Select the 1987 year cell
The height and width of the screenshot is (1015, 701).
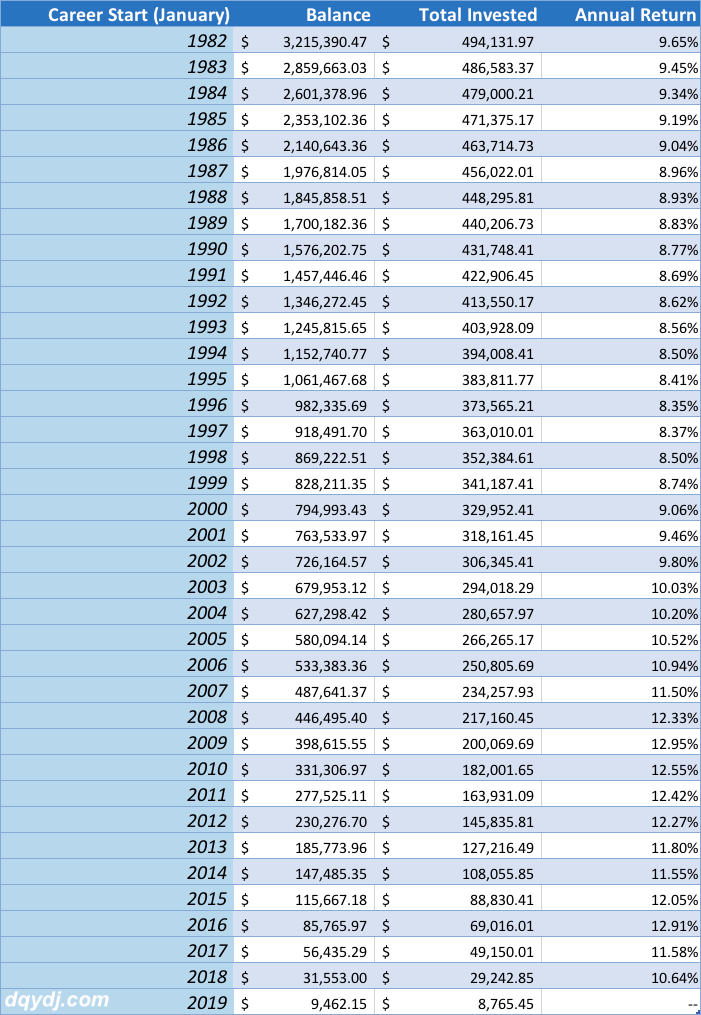[x=117, y=171]
